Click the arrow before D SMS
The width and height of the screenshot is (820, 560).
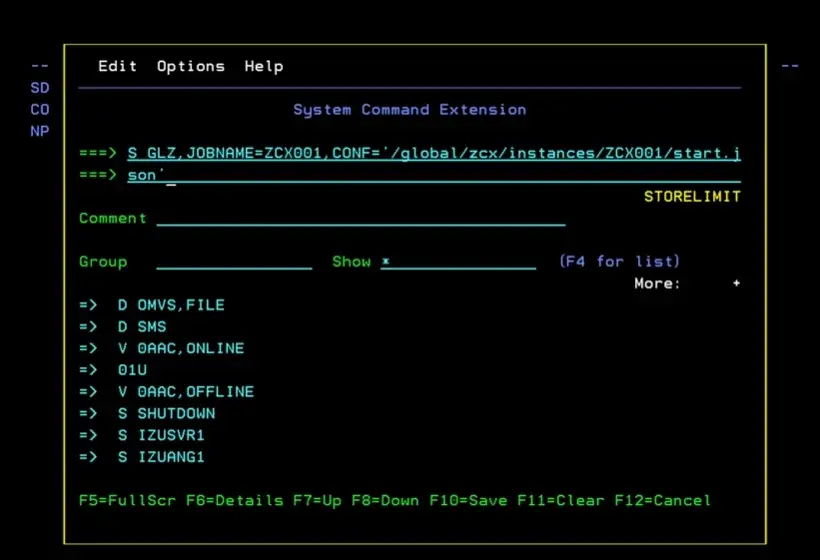88,327
